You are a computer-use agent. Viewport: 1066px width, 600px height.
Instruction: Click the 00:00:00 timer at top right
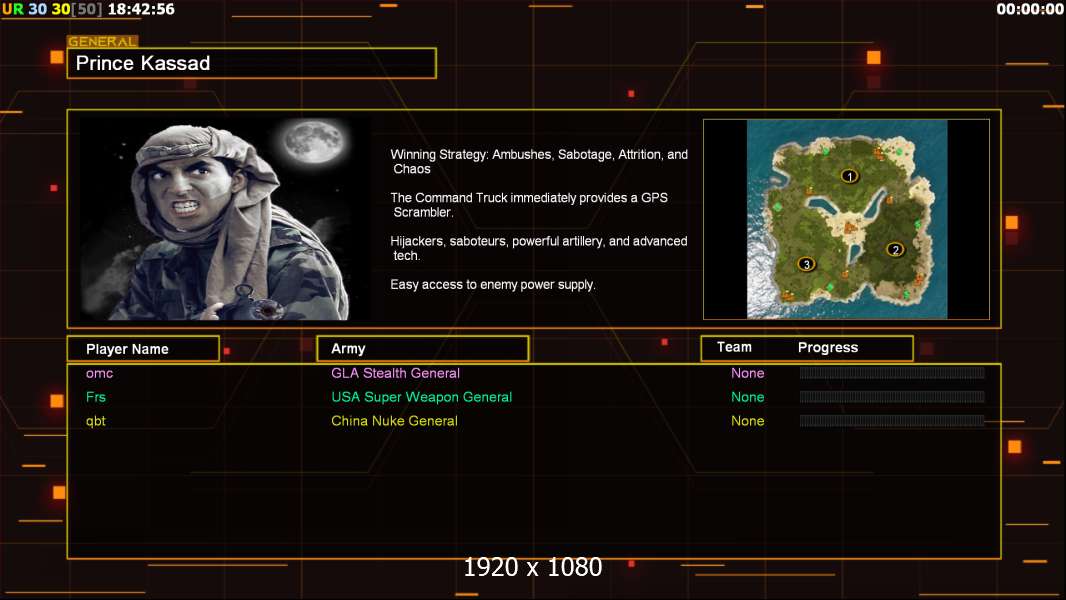(1029, 9)
